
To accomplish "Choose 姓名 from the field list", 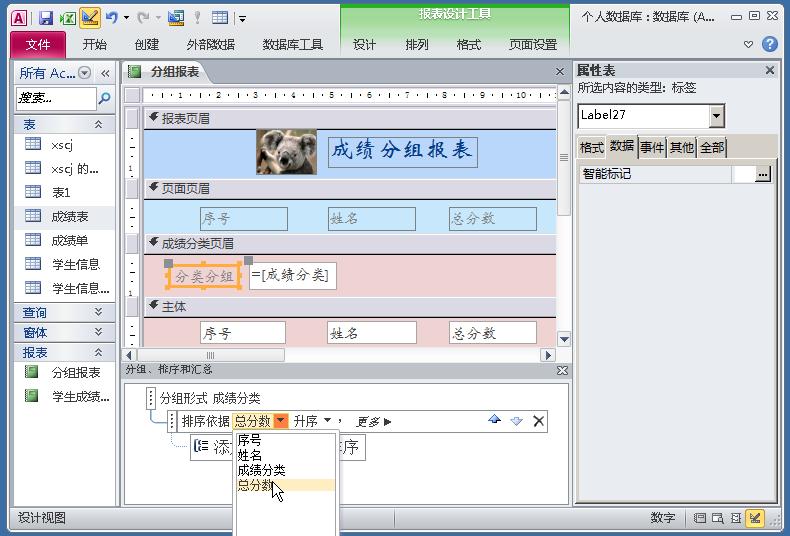I will [x=285, y=455].
